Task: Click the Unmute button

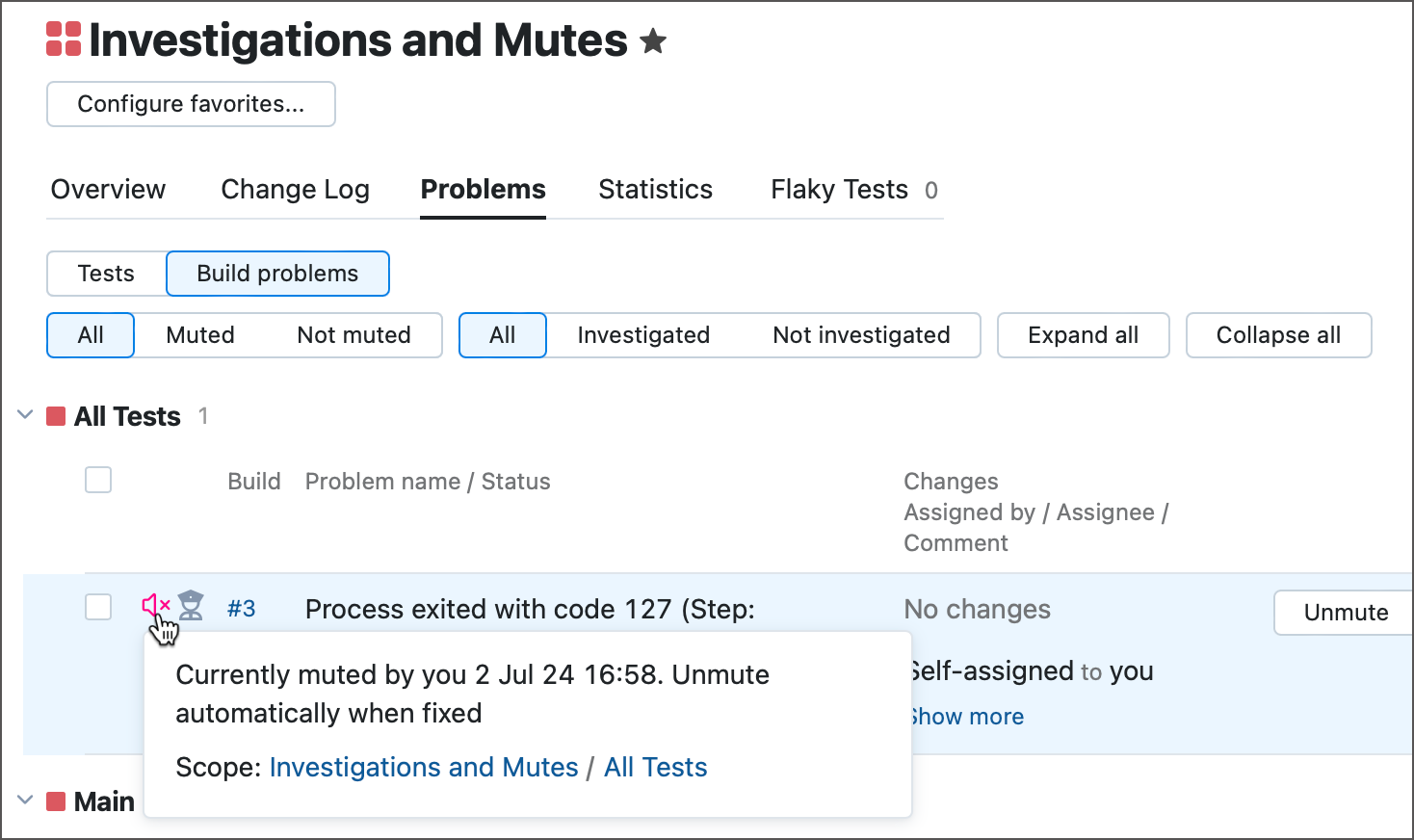Action: point(1345,613)
